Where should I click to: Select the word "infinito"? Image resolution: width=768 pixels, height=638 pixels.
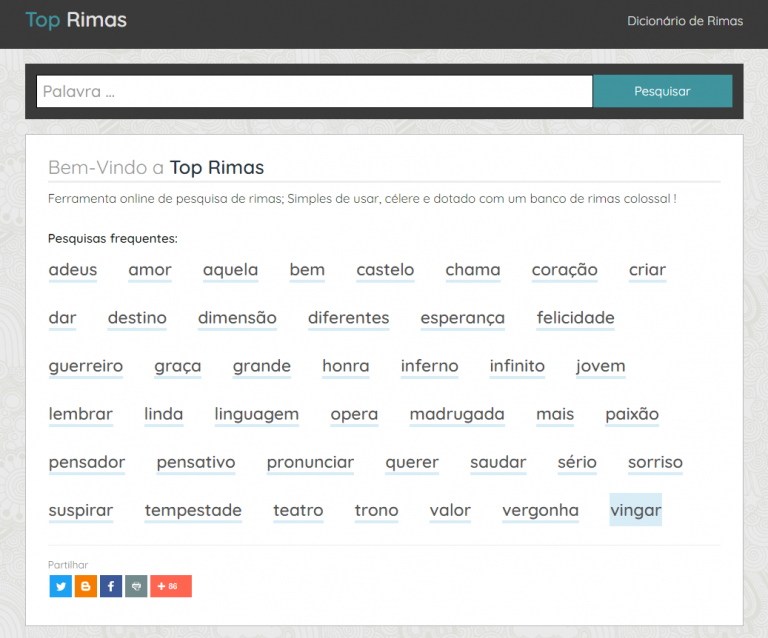tap(517, 366)
